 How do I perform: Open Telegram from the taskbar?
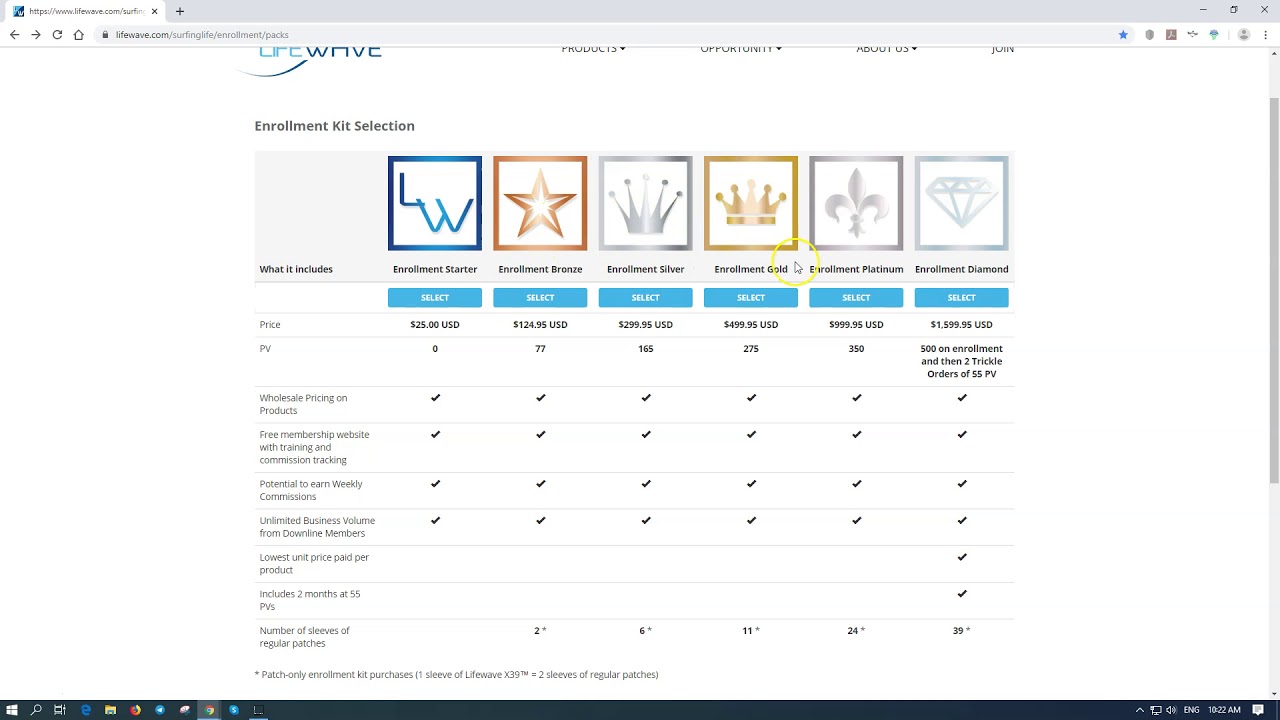[160, 710]
